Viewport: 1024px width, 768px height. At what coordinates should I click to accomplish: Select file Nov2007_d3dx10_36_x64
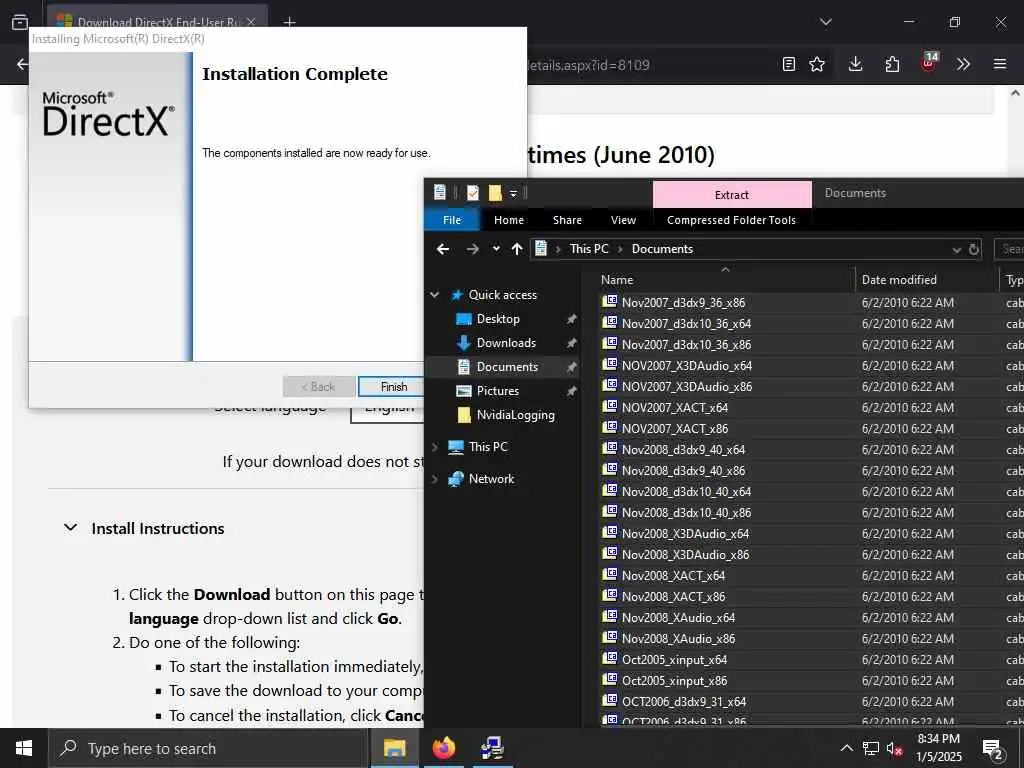[x=686, y=323]
